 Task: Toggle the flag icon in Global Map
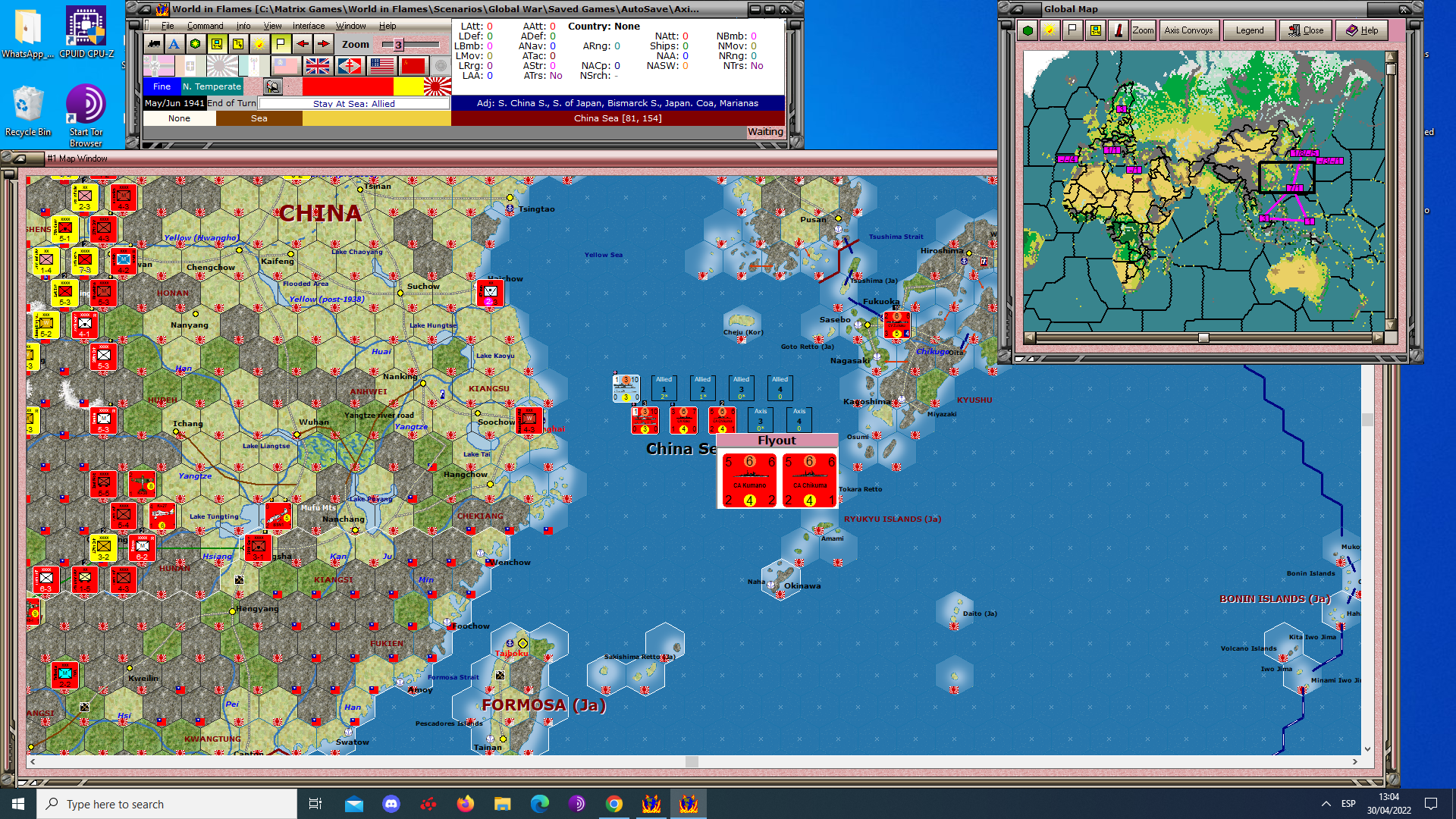tap(1072, 30)
